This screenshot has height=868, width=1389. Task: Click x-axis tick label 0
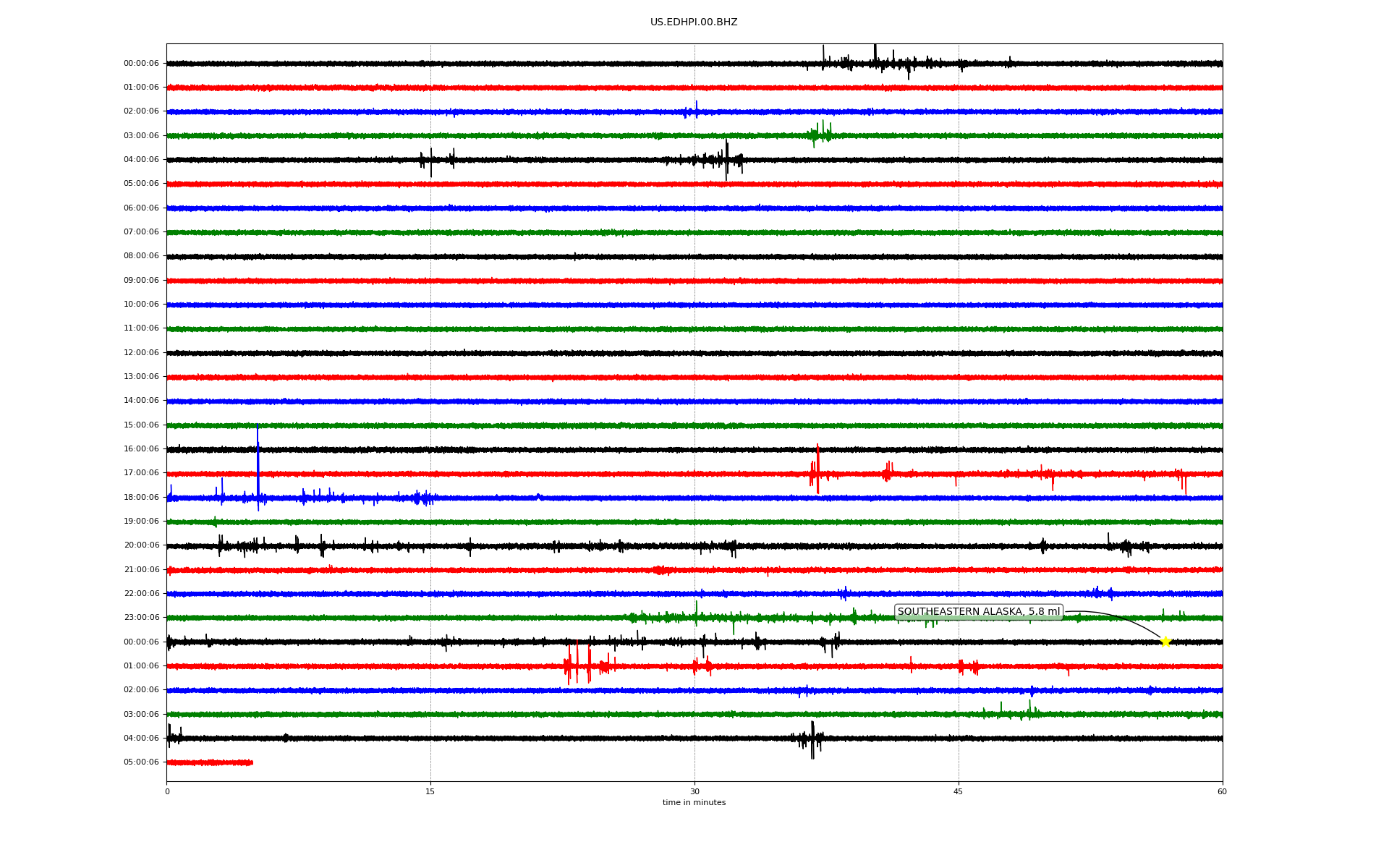click(167, 791)
